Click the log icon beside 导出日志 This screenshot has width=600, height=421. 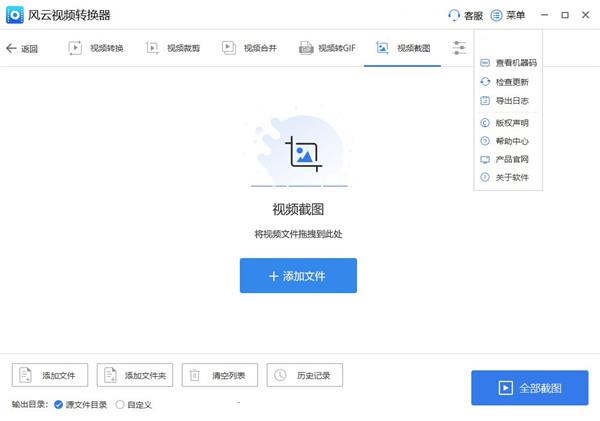(x=485, y=101)
